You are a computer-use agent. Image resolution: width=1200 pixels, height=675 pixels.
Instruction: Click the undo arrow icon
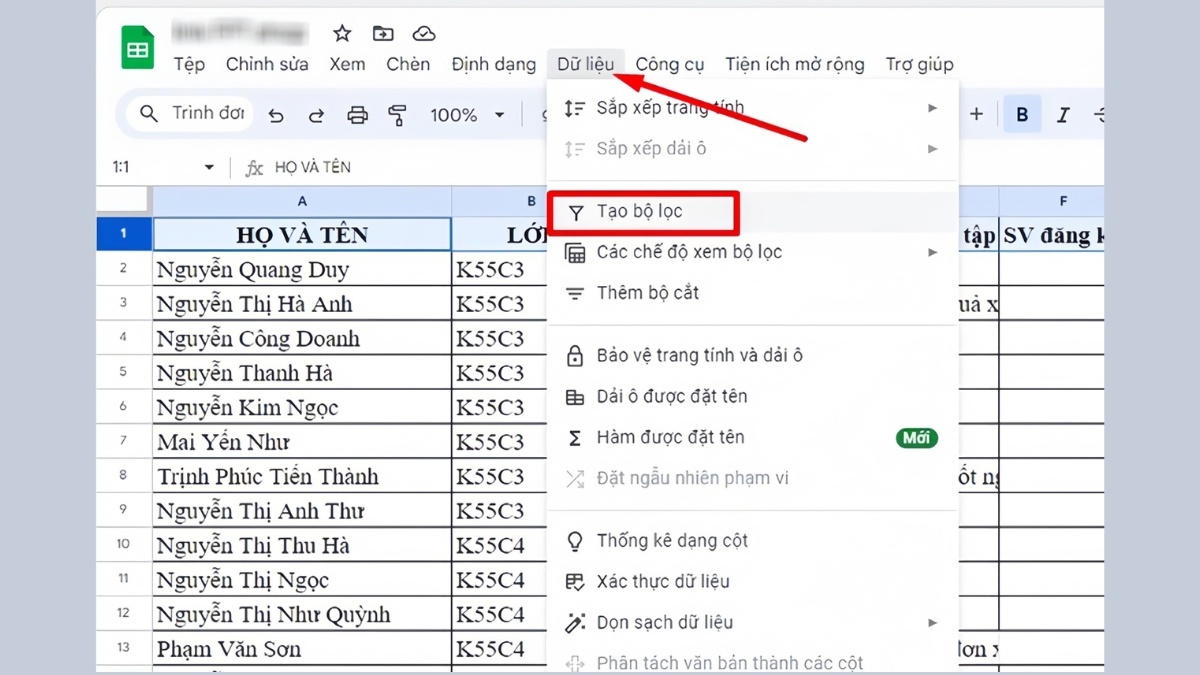pyautogui.click(x=276, y=116)
